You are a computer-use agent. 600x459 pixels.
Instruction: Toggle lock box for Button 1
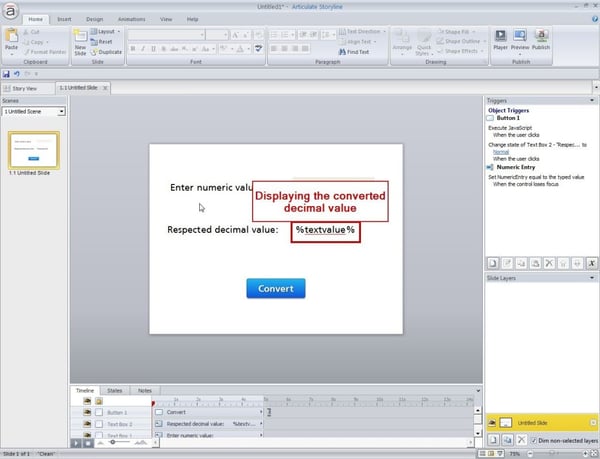click(x=99, y=412)
